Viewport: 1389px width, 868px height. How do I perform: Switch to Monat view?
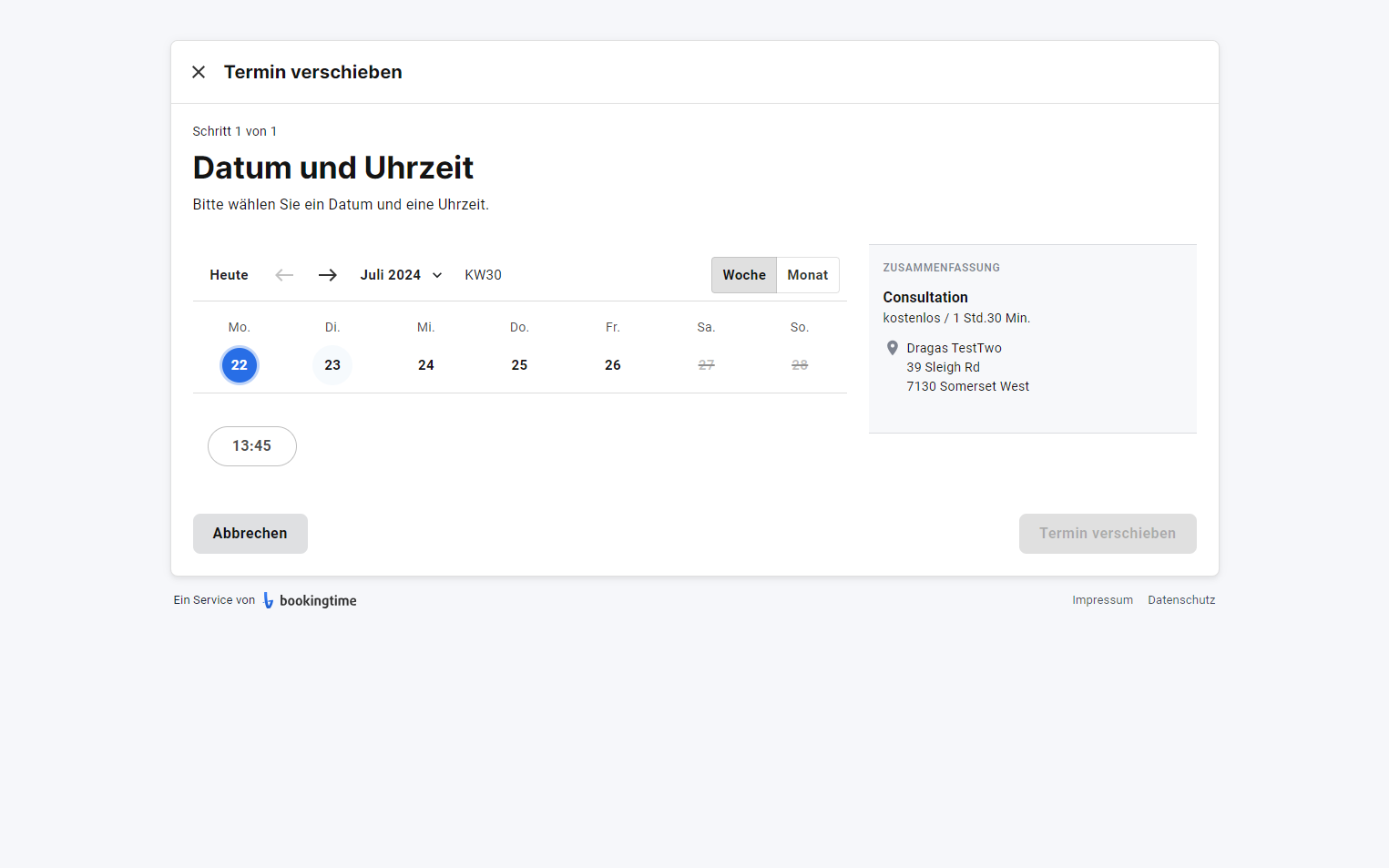(808, 275)
